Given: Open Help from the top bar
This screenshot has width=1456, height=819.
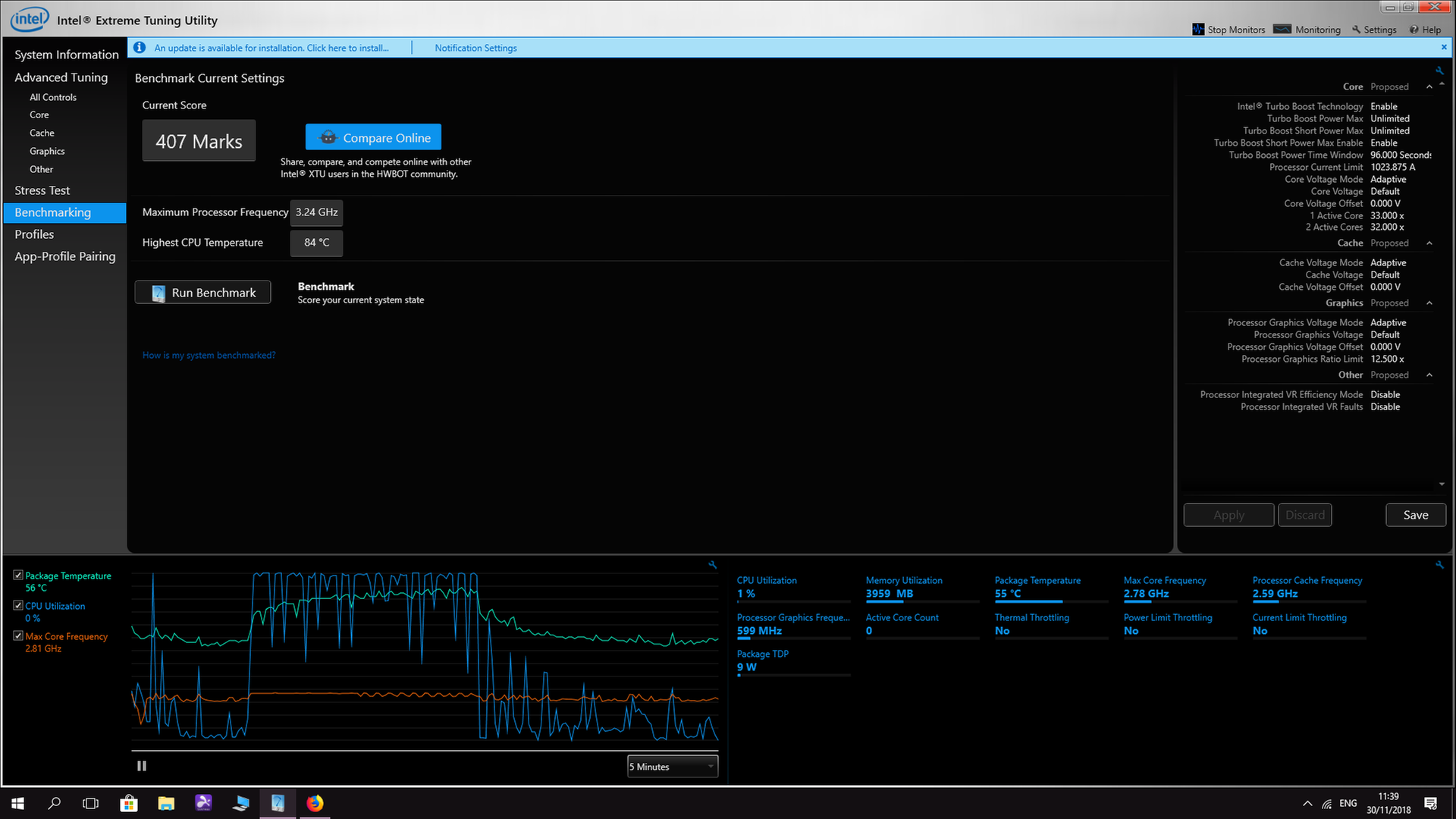Looking at the screenshot, I should 1425,30.
